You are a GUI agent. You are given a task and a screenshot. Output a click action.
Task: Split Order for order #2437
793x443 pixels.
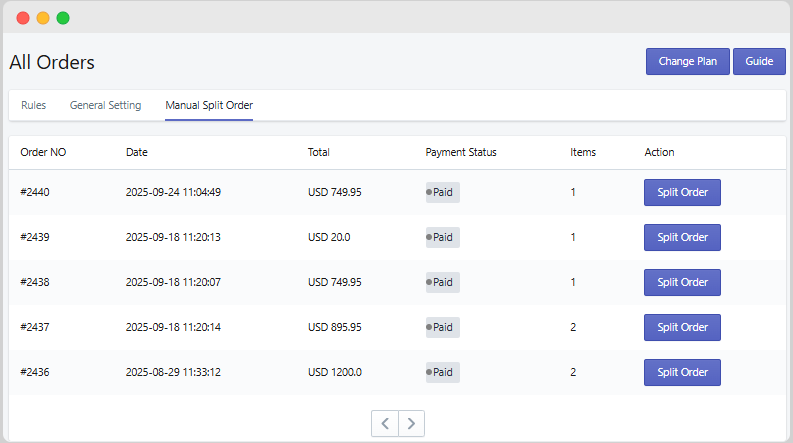[x=682, y=327]
